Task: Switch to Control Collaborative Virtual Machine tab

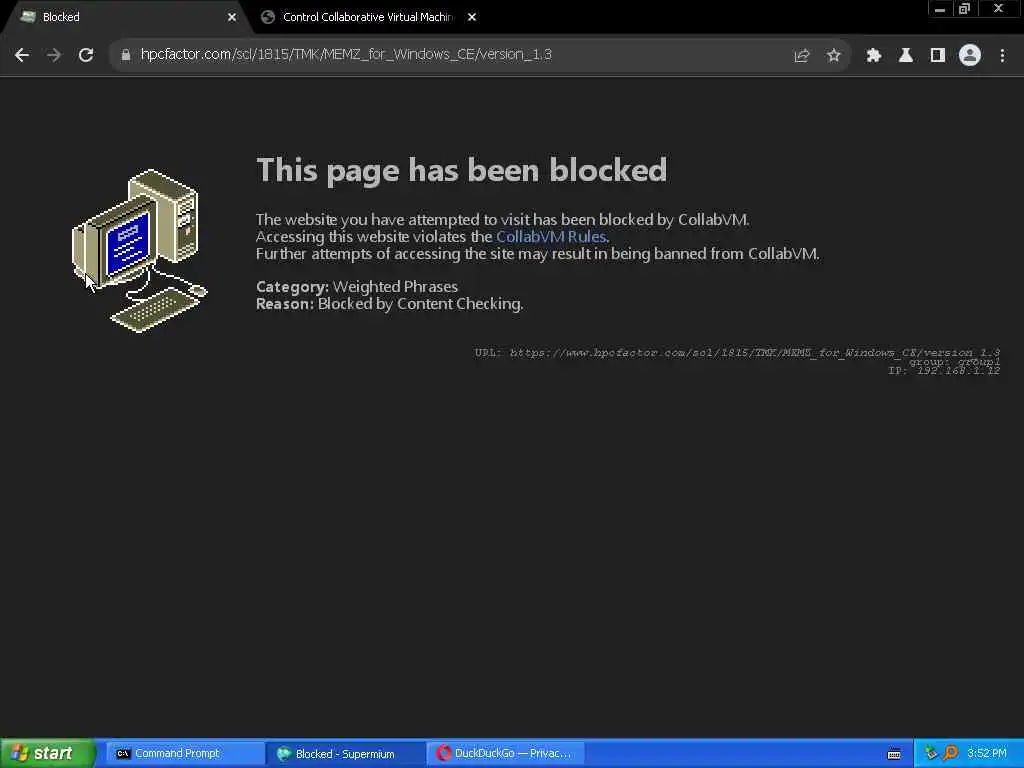Action: pos(368,18)
